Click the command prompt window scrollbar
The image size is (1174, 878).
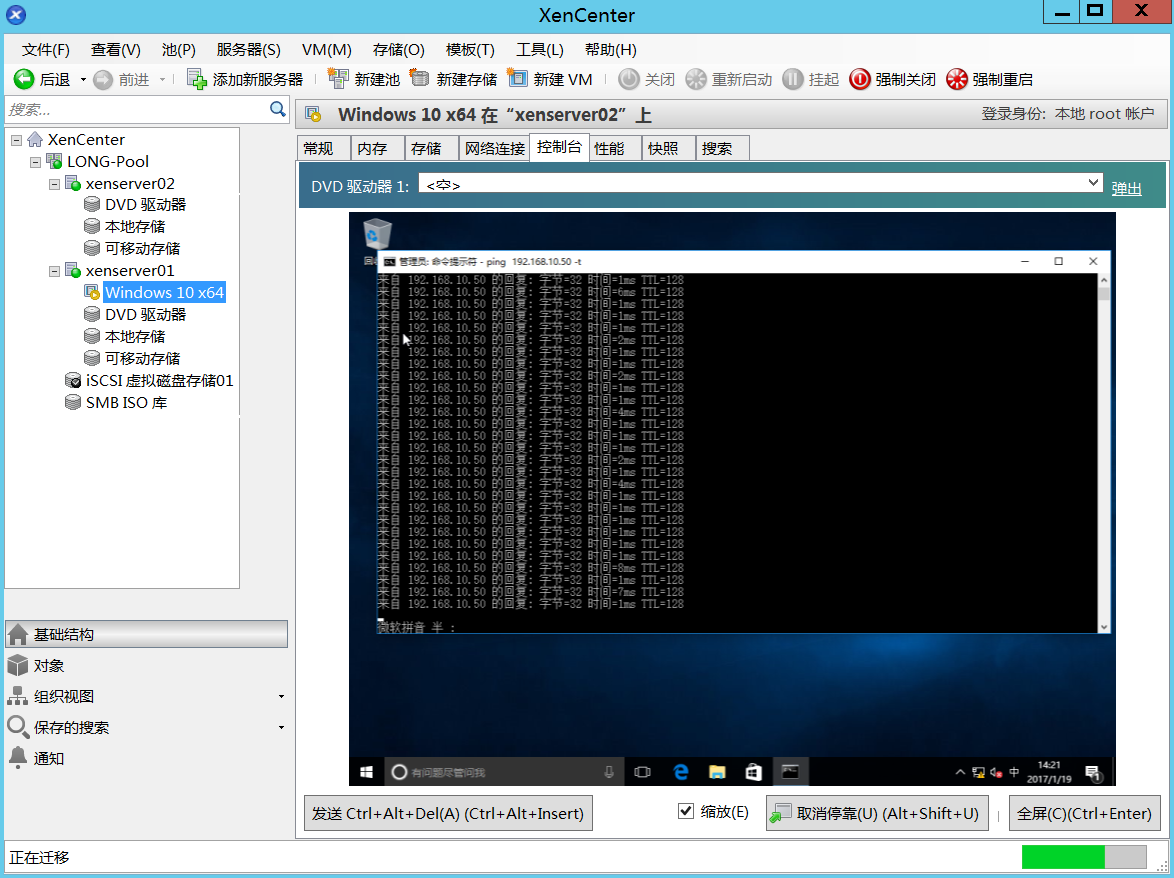click(x=1103, y=453)
